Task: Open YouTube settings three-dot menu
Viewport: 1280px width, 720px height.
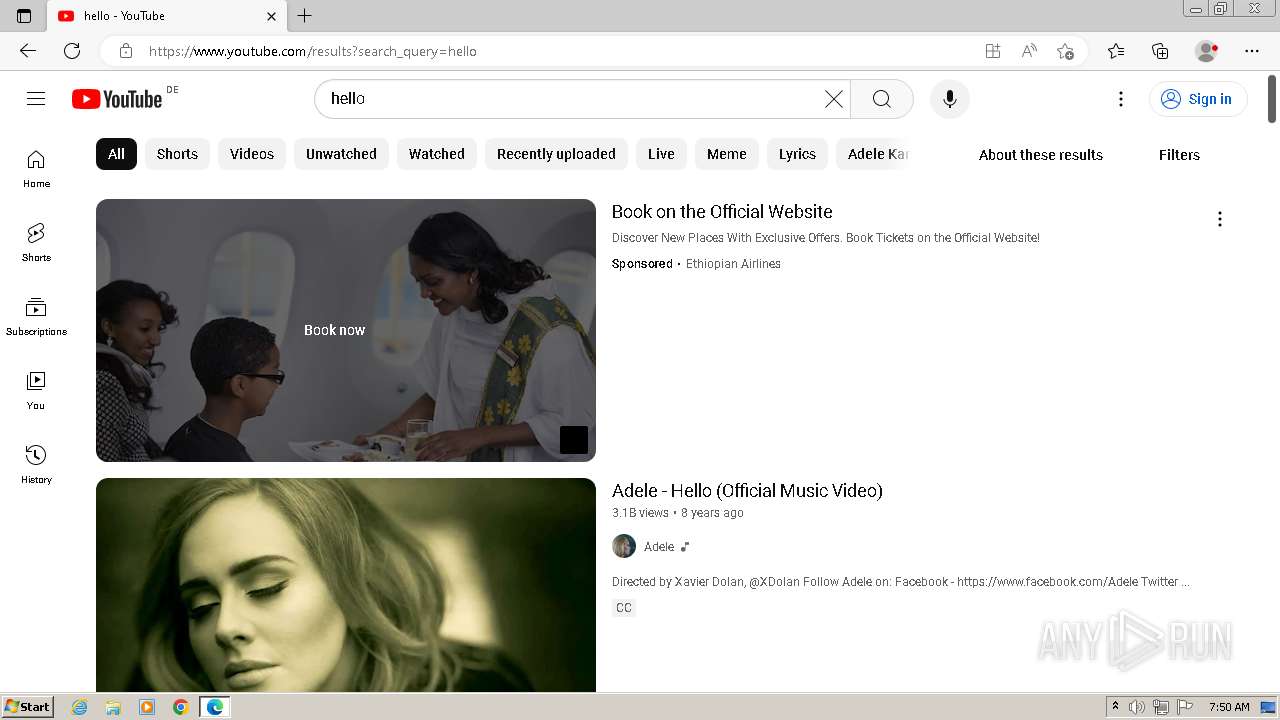Action: 1121,98
